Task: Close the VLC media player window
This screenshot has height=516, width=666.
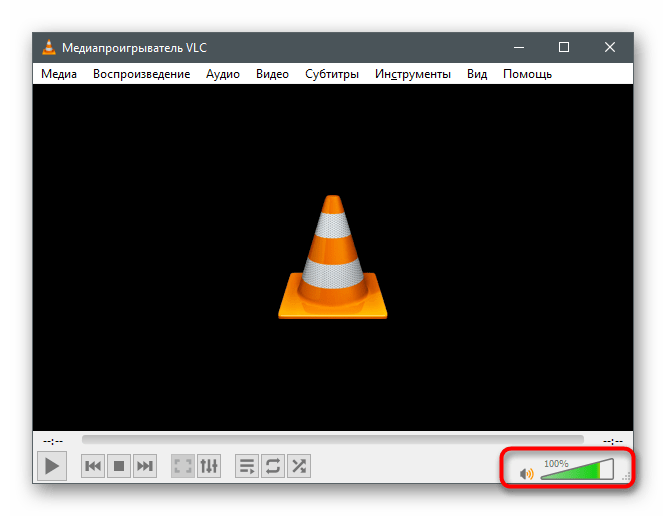Action: tap(610, 47)
